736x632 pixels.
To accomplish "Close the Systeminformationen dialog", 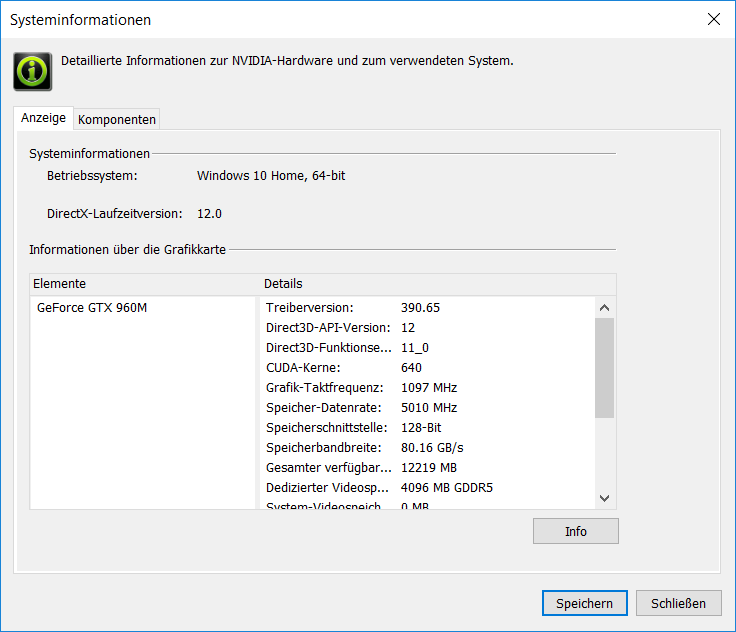I will click(x=713, y=19).
